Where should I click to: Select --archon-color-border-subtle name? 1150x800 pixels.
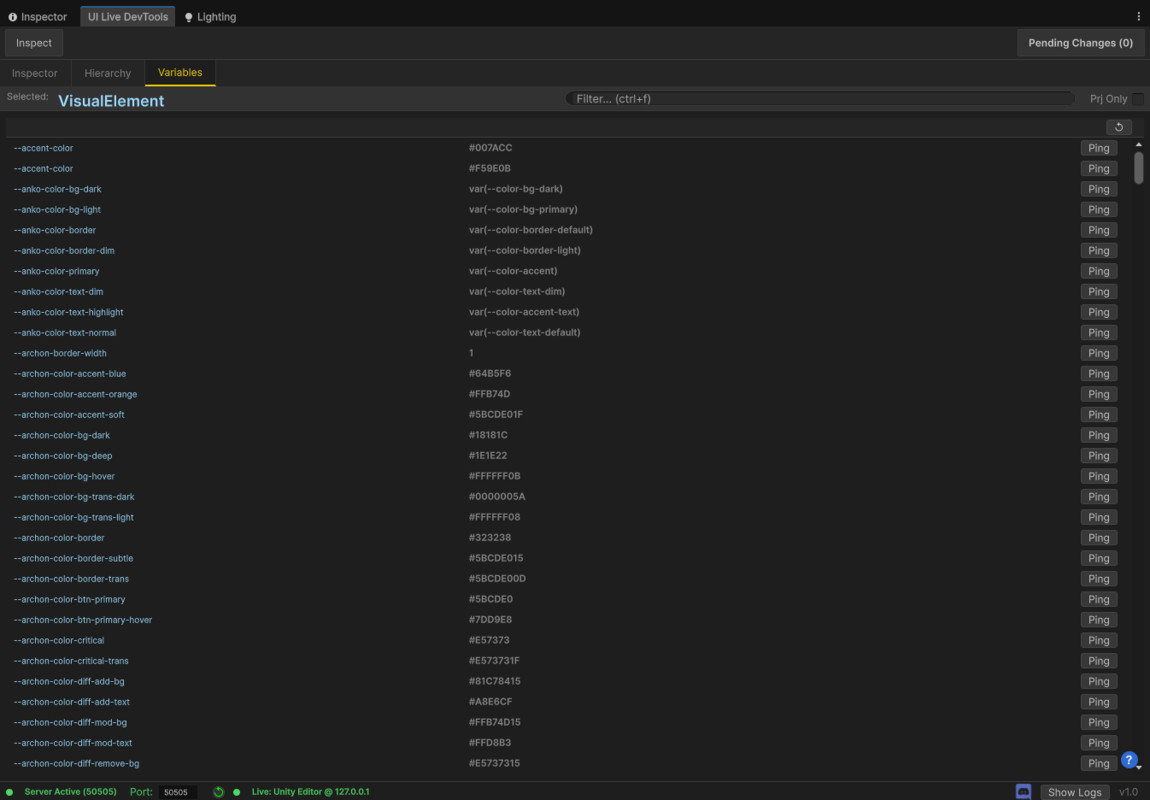73,558
